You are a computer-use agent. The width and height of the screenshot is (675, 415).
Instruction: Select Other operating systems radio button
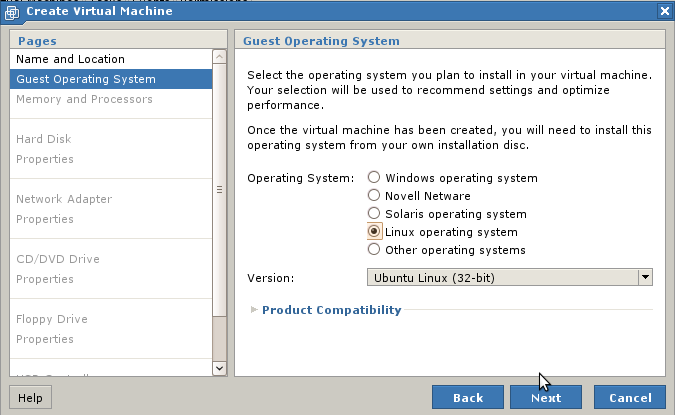point(375,250)
